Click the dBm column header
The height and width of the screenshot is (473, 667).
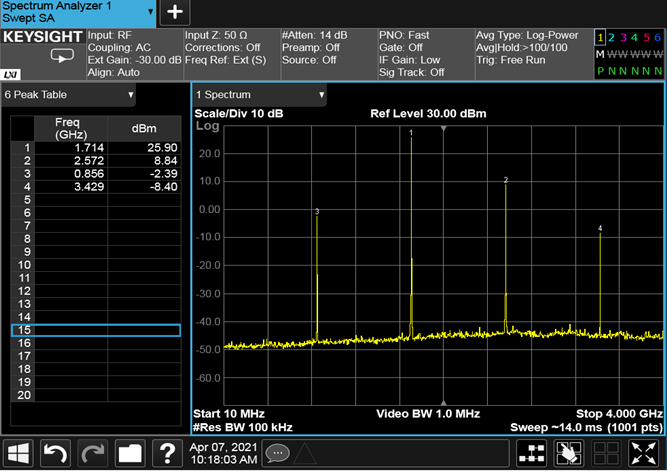144,128
